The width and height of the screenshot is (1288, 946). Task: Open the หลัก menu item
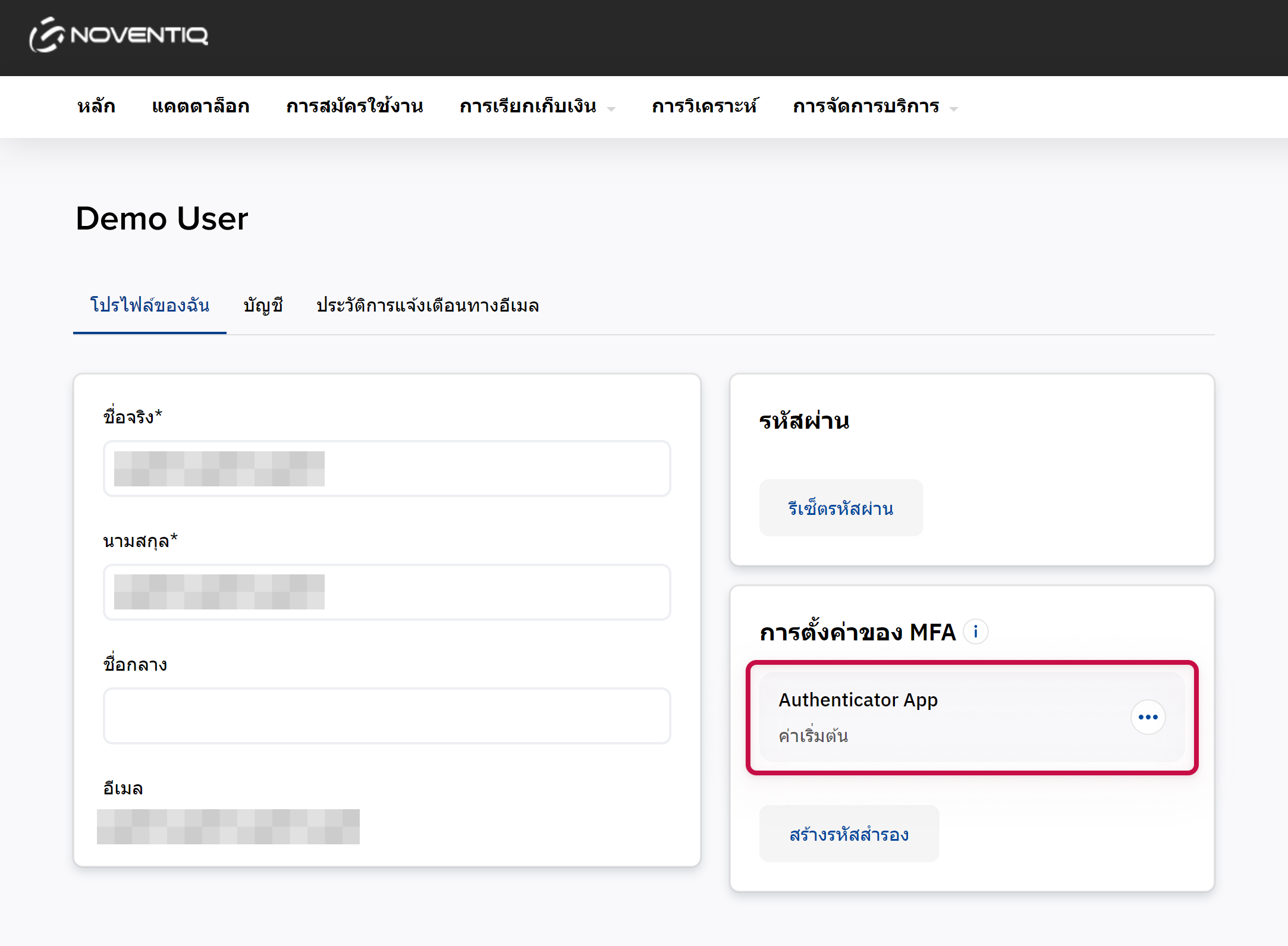click(96, 106)
